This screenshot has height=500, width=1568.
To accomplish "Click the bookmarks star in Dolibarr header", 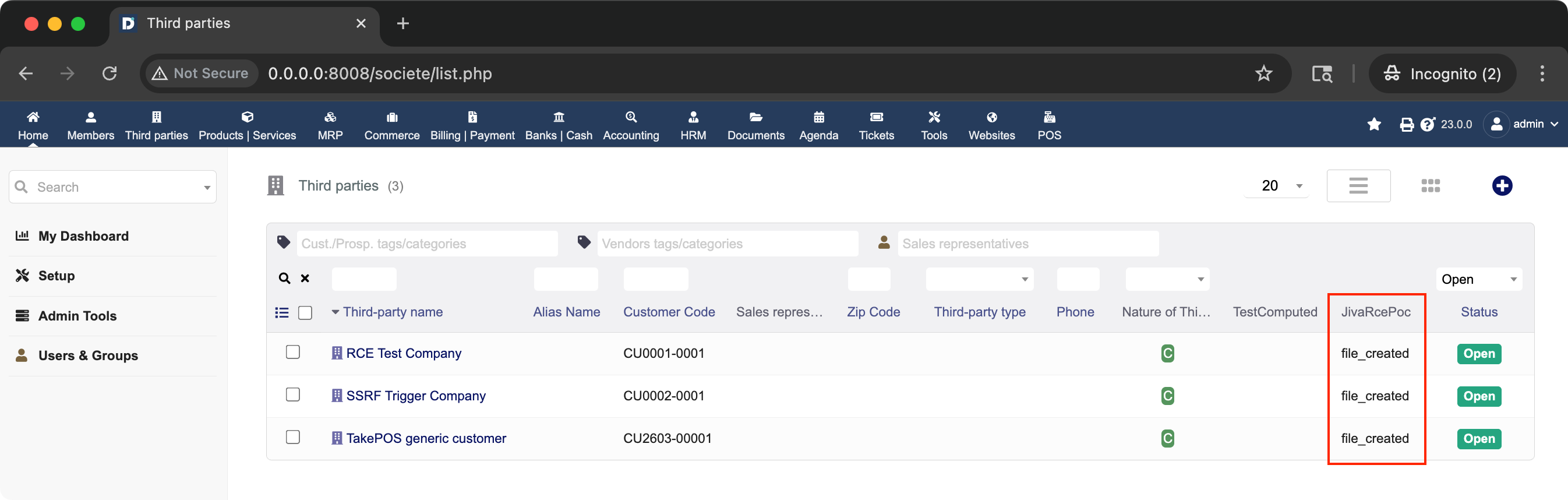I will click(1374, 124).
